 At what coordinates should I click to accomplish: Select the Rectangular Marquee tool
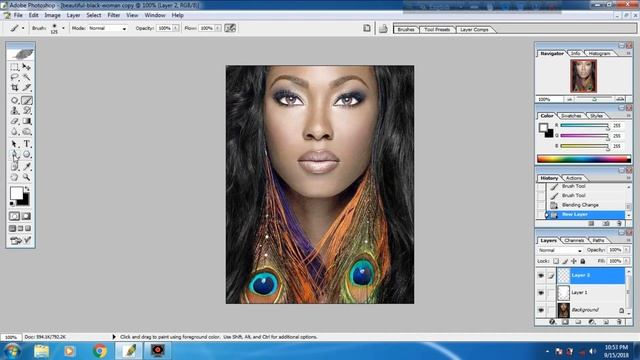point(14,67)
